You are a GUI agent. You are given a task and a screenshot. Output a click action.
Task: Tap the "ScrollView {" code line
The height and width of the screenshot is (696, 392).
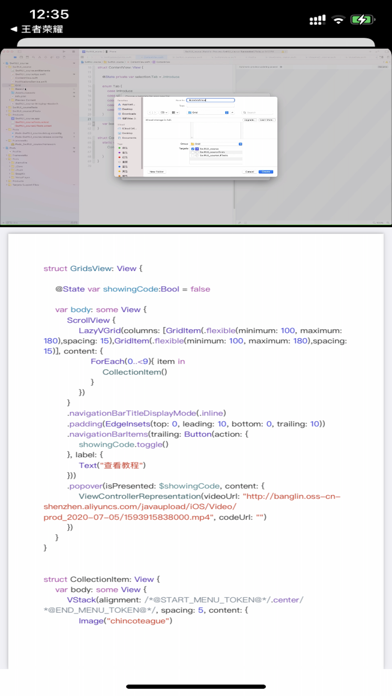pos(91,320)
